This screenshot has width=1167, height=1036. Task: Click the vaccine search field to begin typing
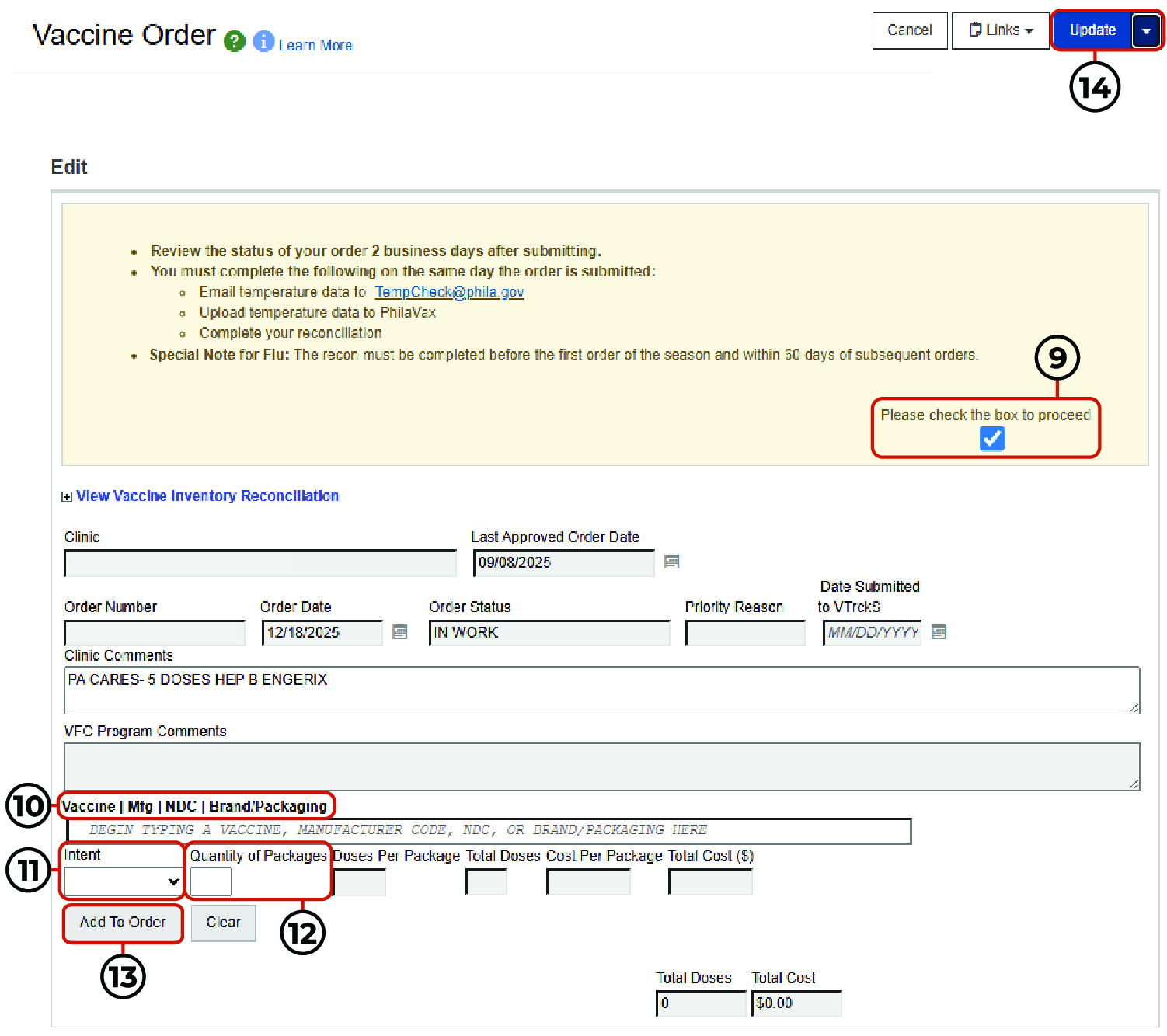pyautogui.click(x=489, y=830)
